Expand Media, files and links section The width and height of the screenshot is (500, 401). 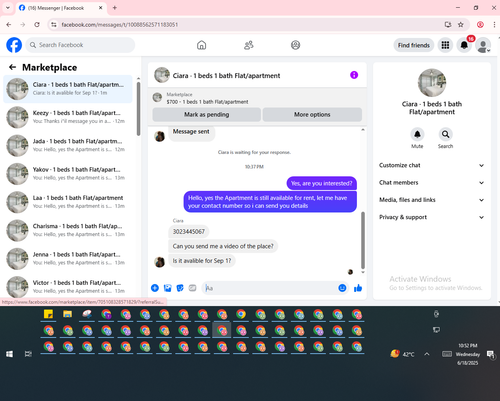click(432, 200)
